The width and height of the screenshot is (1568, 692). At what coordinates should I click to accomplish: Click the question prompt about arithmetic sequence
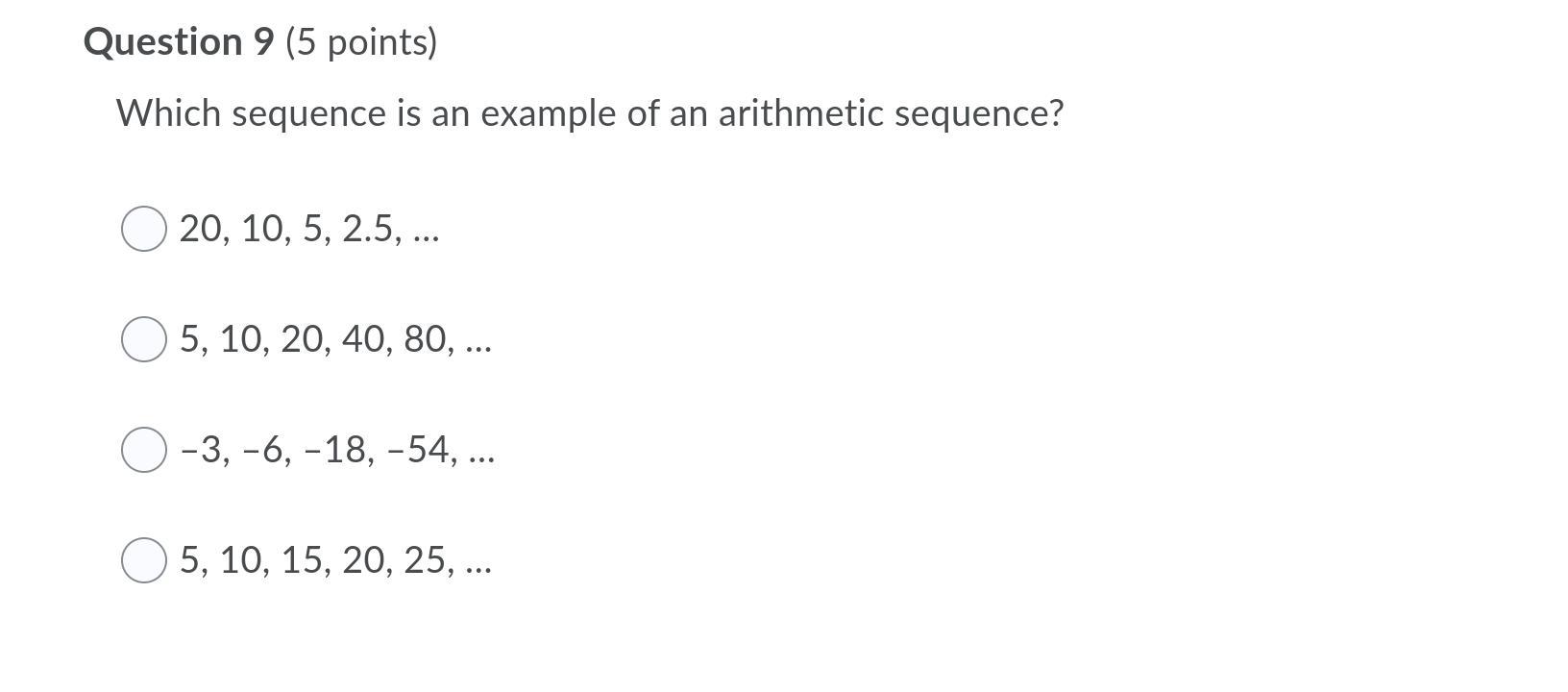[590, 114]
